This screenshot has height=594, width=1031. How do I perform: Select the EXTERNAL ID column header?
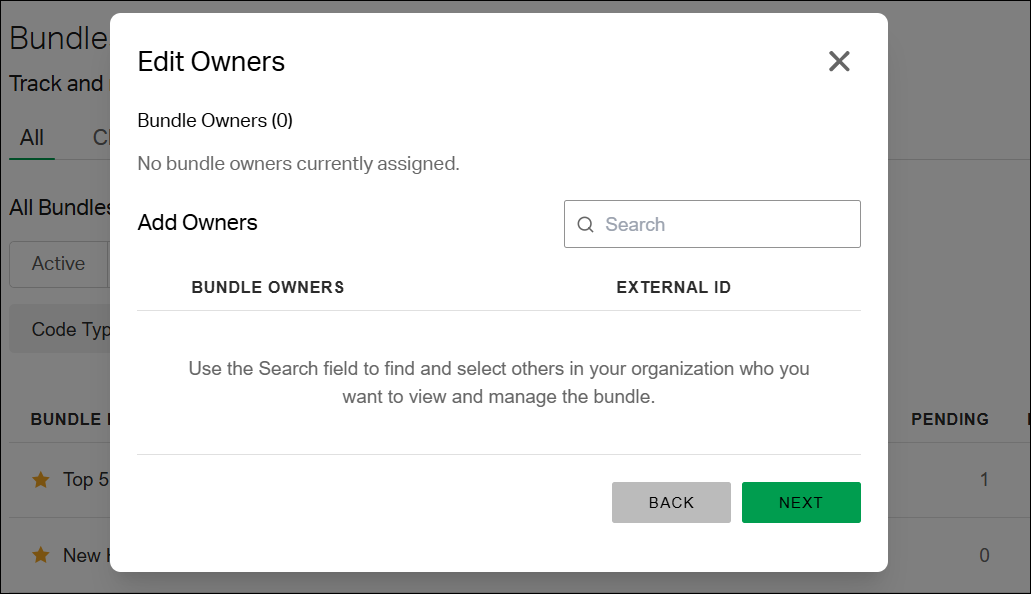pyautogui.click(x=673, y=287)
